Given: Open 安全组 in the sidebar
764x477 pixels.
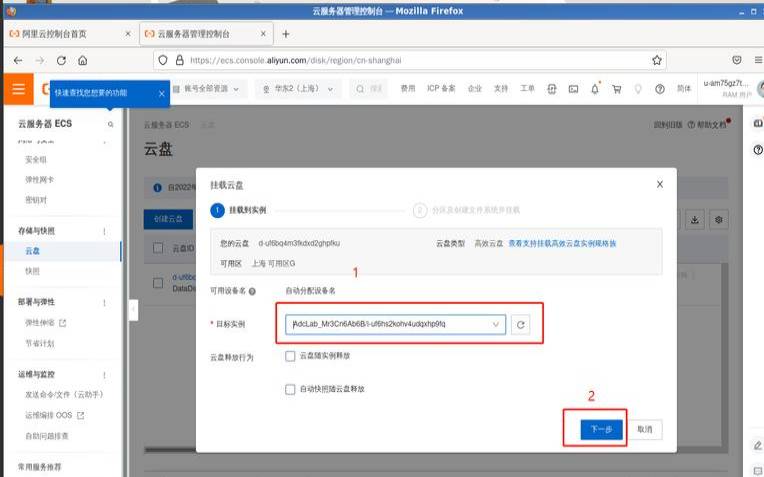Looking at the screenshot, I should tap(36, 159).
